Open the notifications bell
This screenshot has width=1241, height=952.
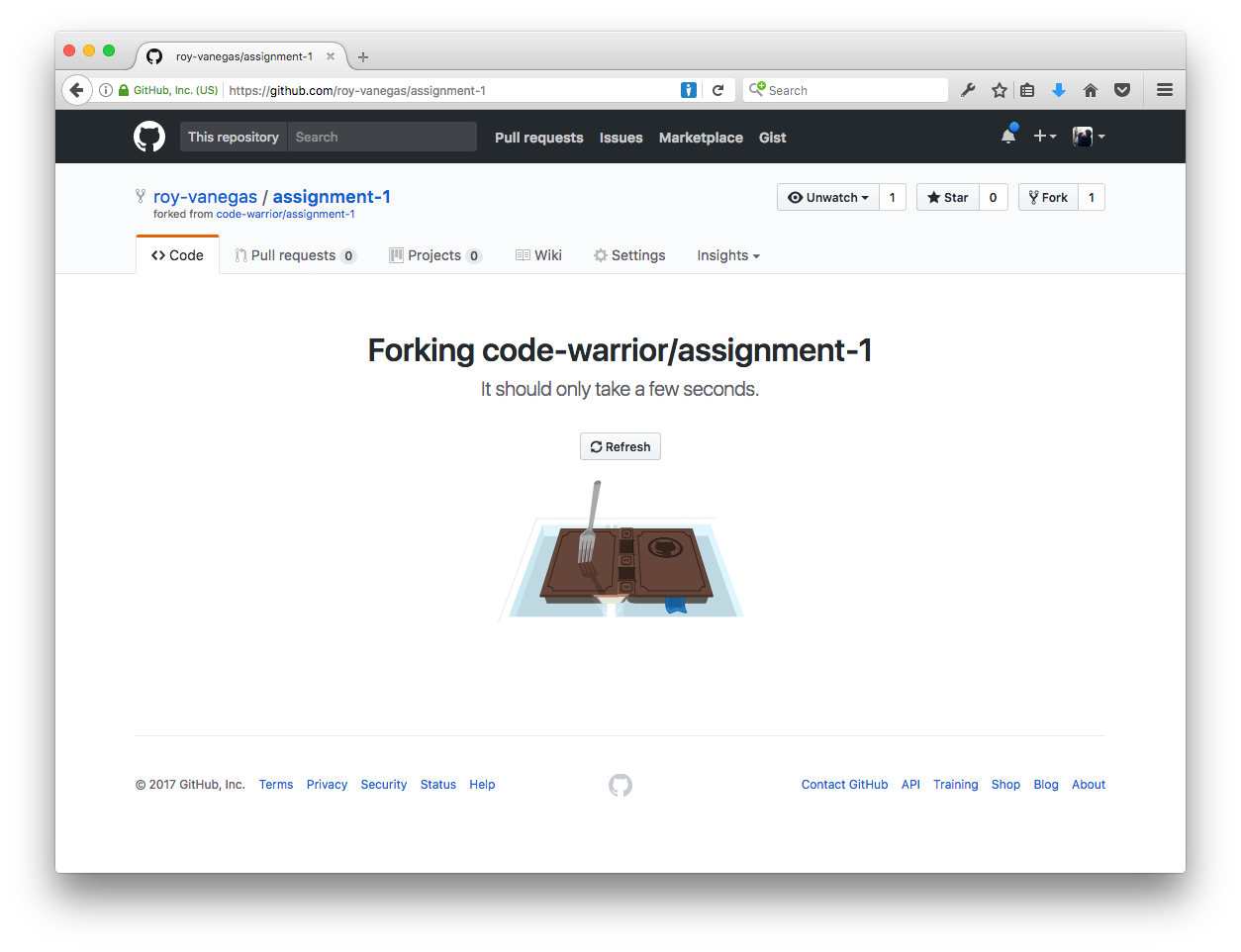(x=1008, y=136)
